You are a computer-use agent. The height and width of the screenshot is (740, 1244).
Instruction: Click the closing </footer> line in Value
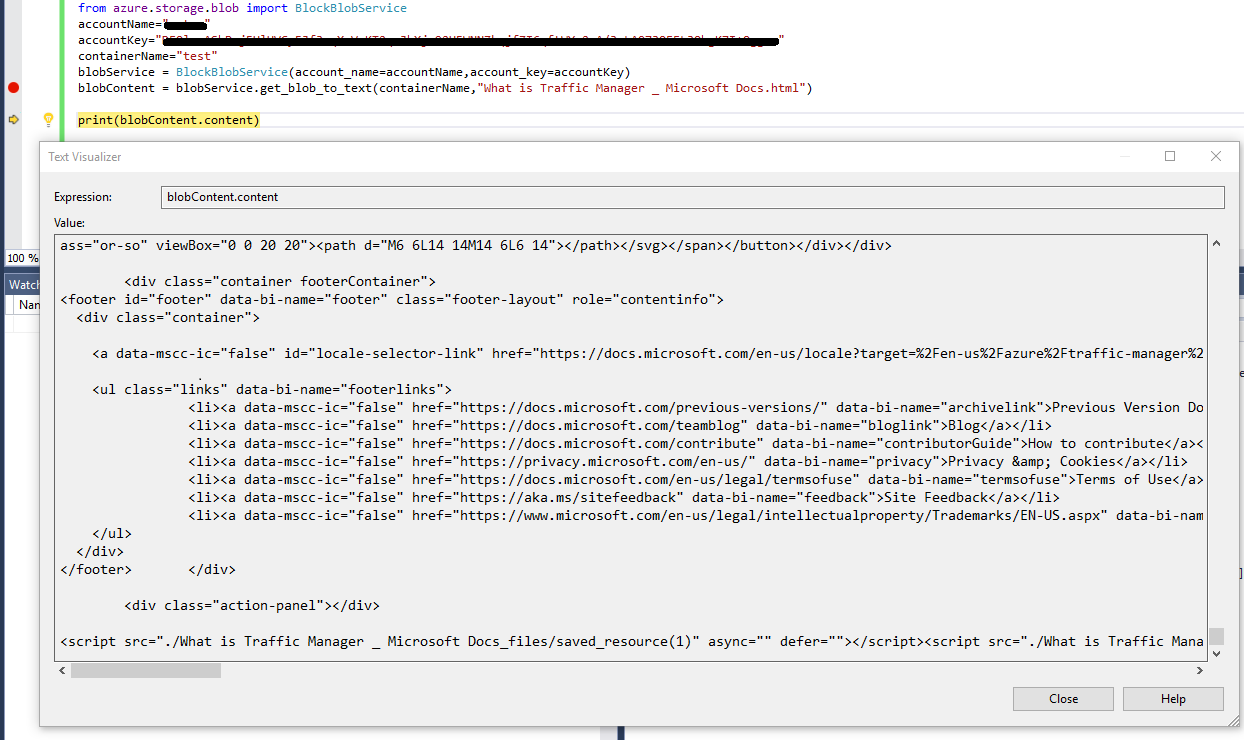point(96,569)
